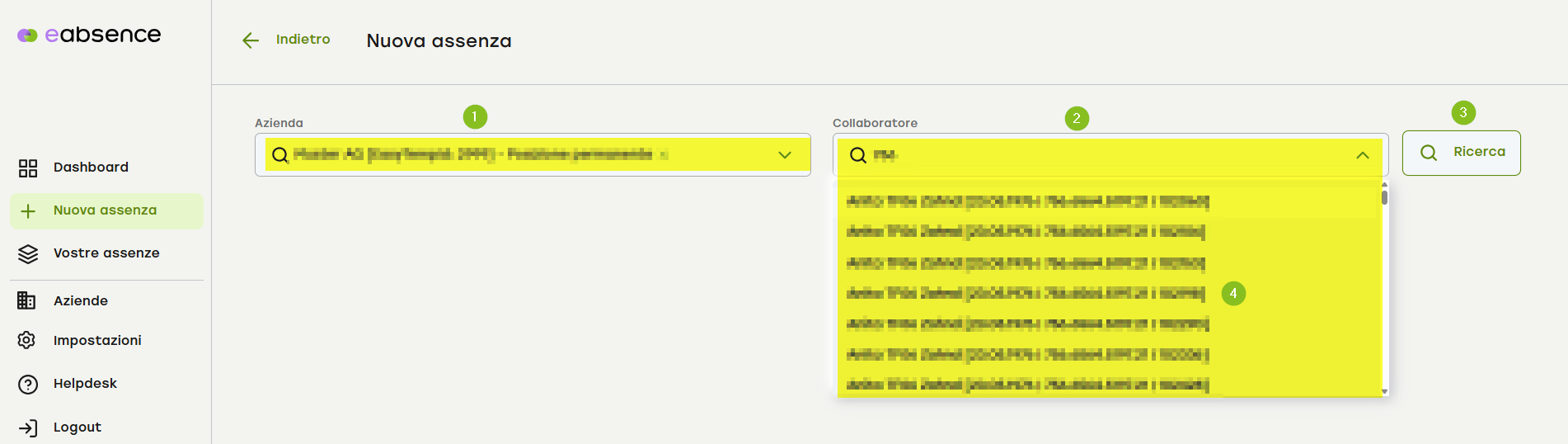This screenshot has width=1568, height=444.
Task: Click the Logout arrow icon
Action: pyautogui.click(x=28, y=427)
